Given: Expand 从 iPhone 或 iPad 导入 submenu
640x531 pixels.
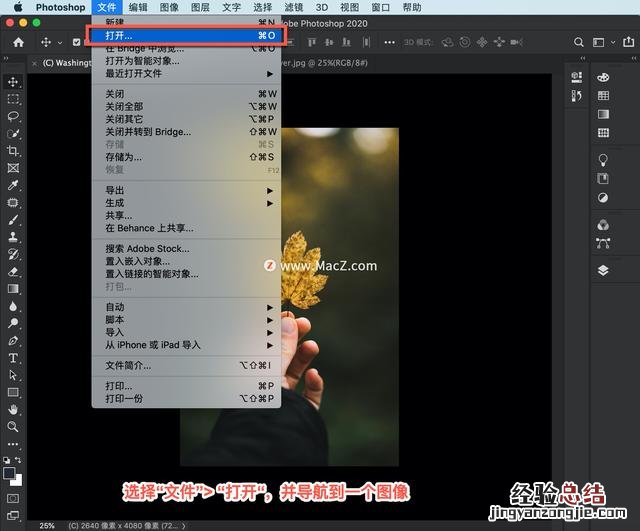Looking at the screenshot, I should [x=187, y=345].
